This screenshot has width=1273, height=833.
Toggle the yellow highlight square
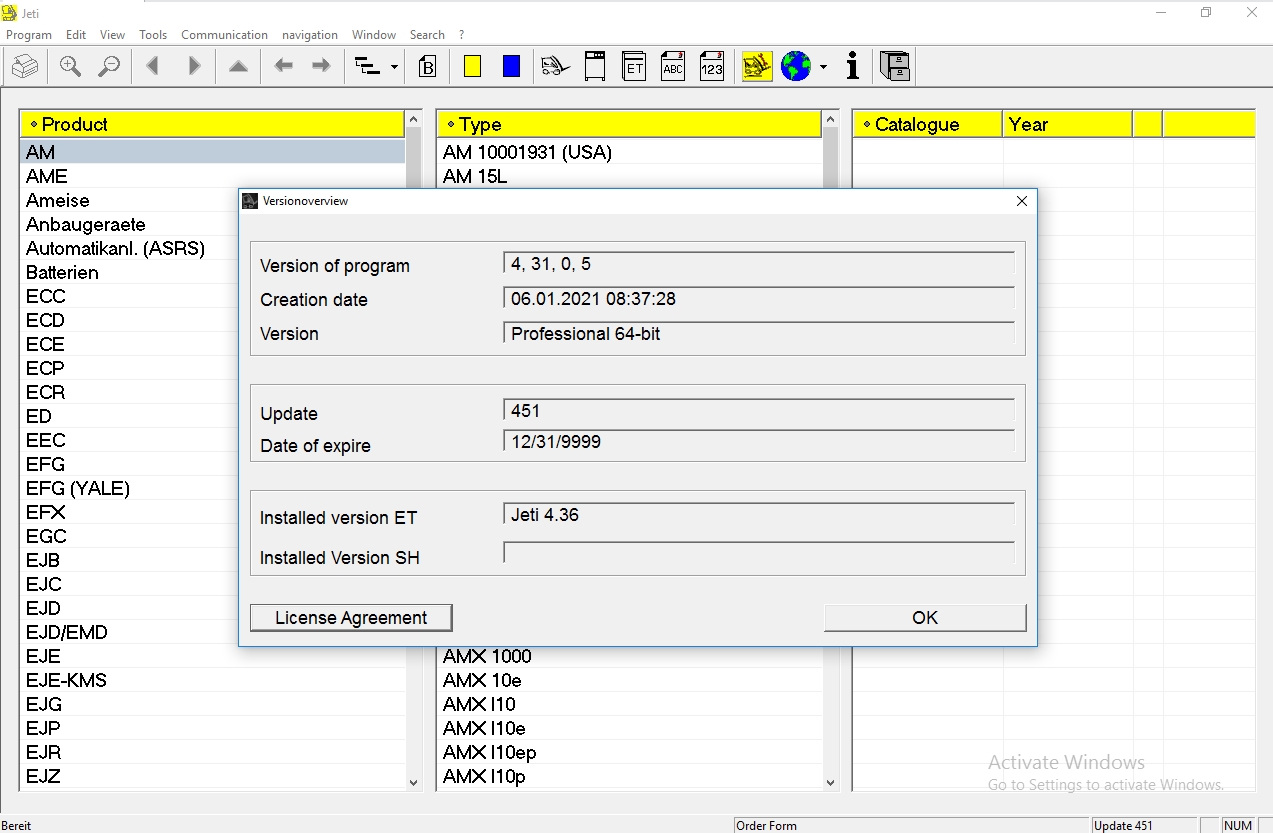point(470,65)
